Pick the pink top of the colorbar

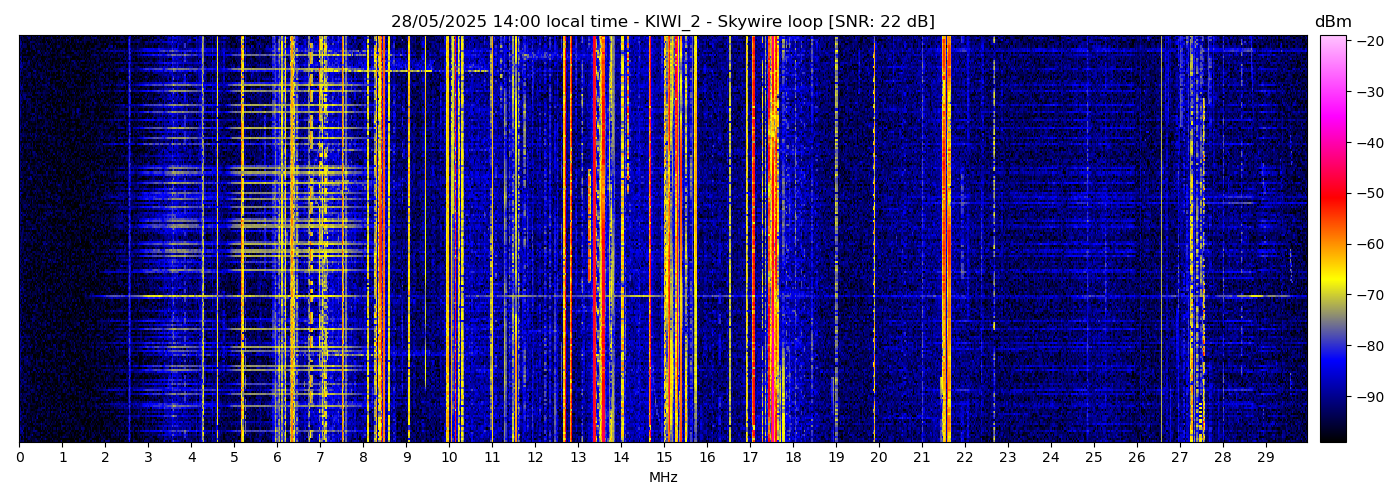(1332, 45)
